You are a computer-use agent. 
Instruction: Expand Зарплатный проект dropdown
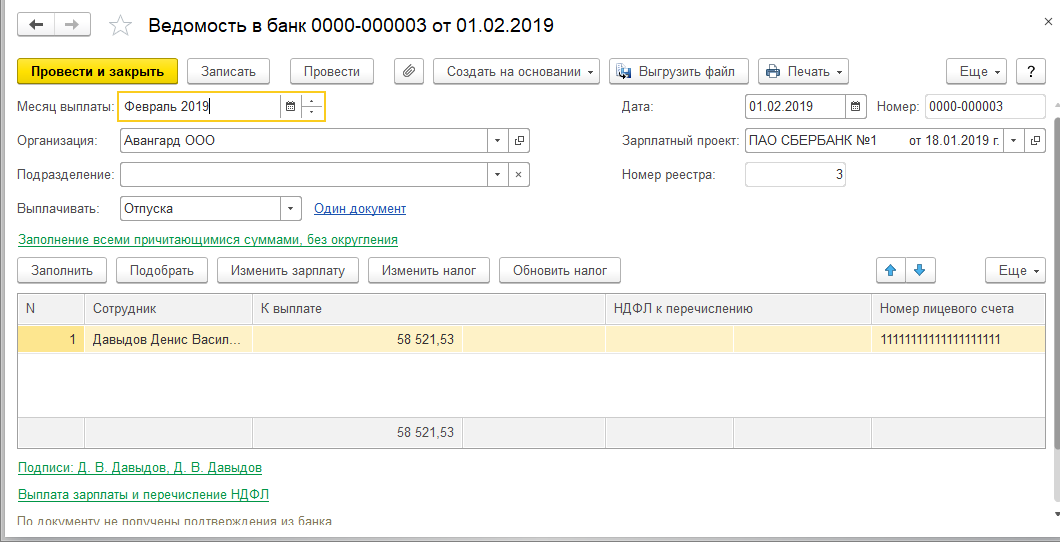1014,141
